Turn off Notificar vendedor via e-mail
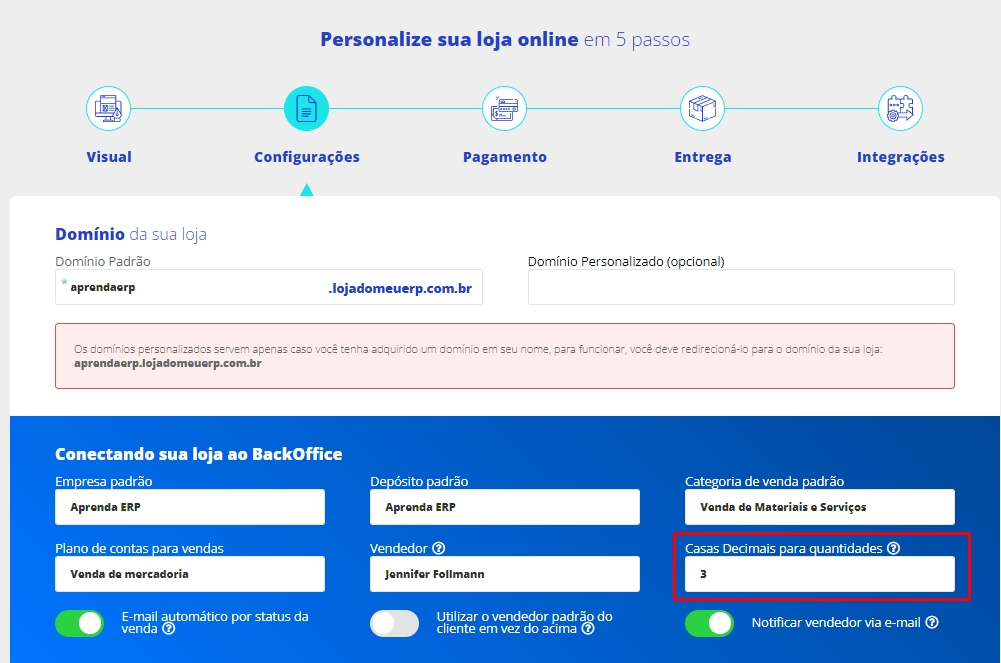 pyautogui.click(x=709, y=623)
